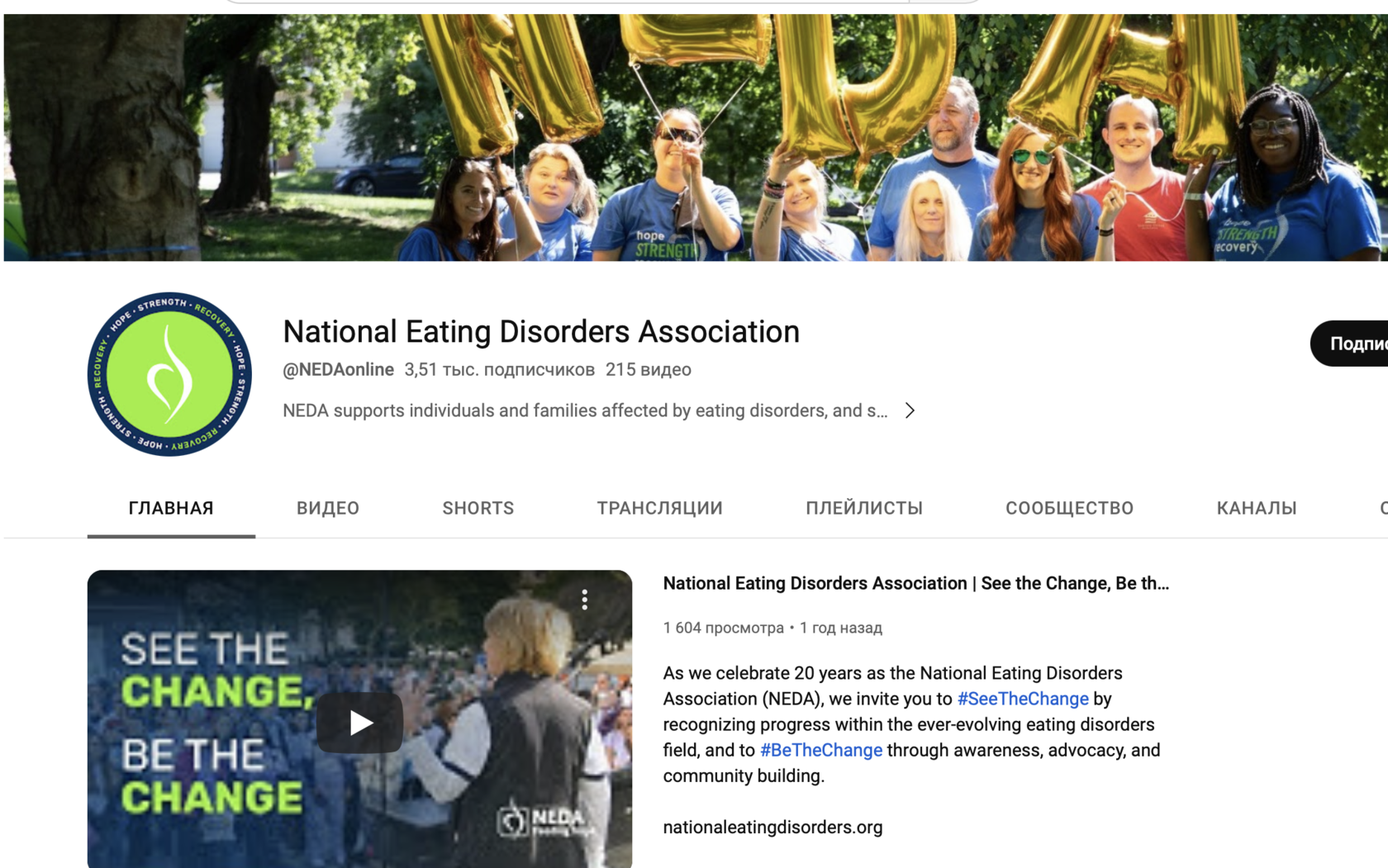This screenshot has height=868, width=1388.
Task: Click the Подписаться subscribe button
Action: (1349, 344)
